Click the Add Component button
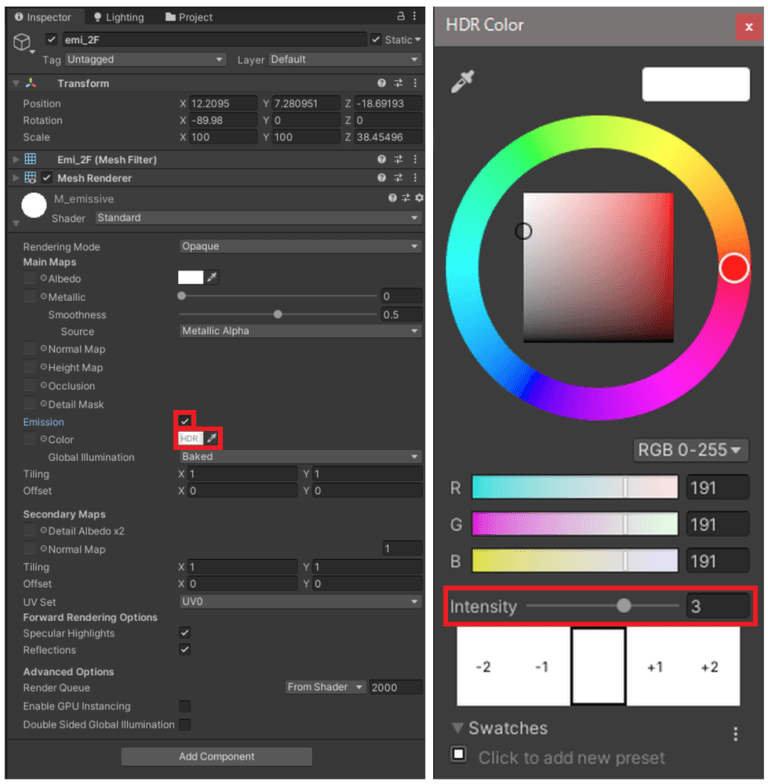 pyautogui.click(x=216, y=756)
